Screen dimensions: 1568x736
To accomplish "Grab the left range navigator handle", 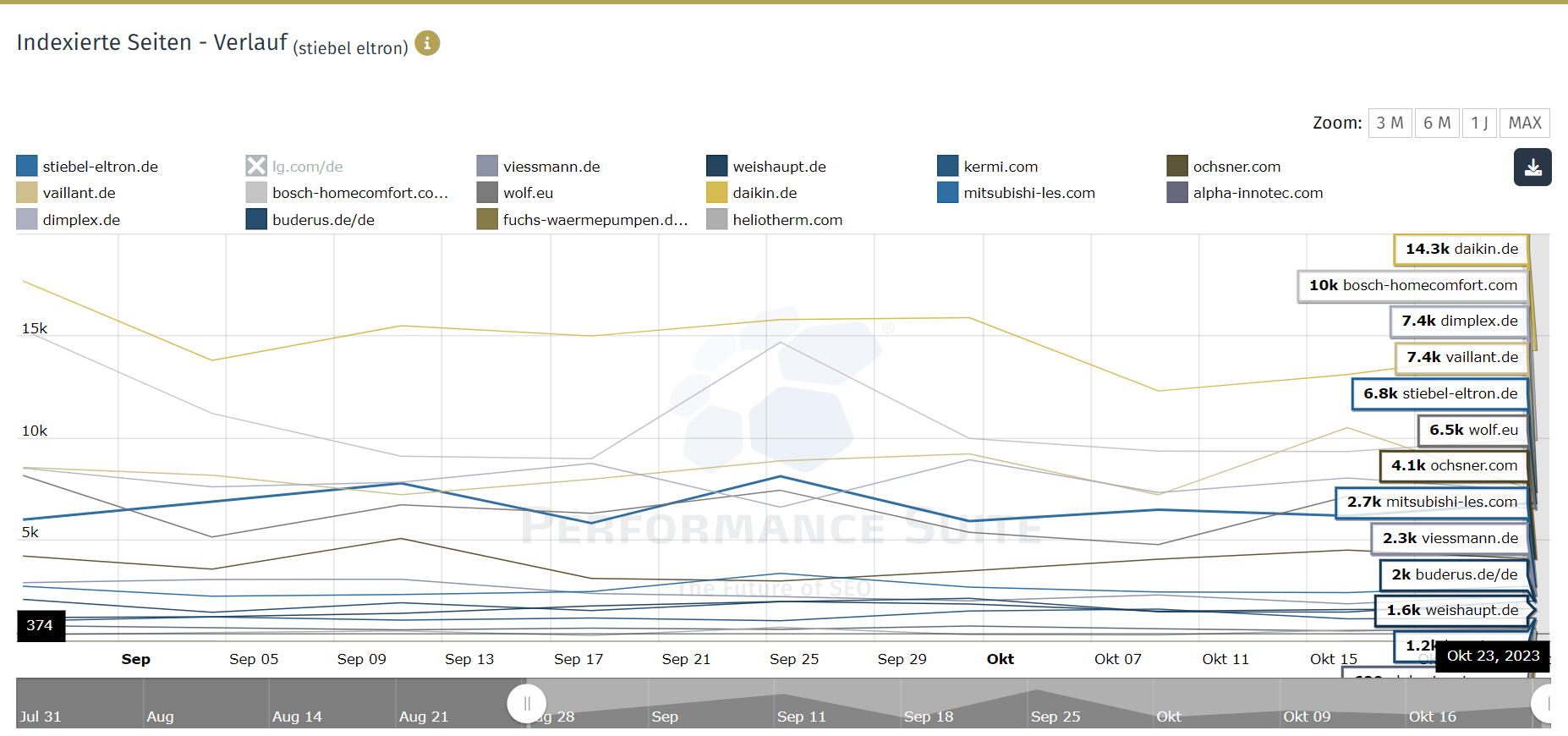I will 526,704.
